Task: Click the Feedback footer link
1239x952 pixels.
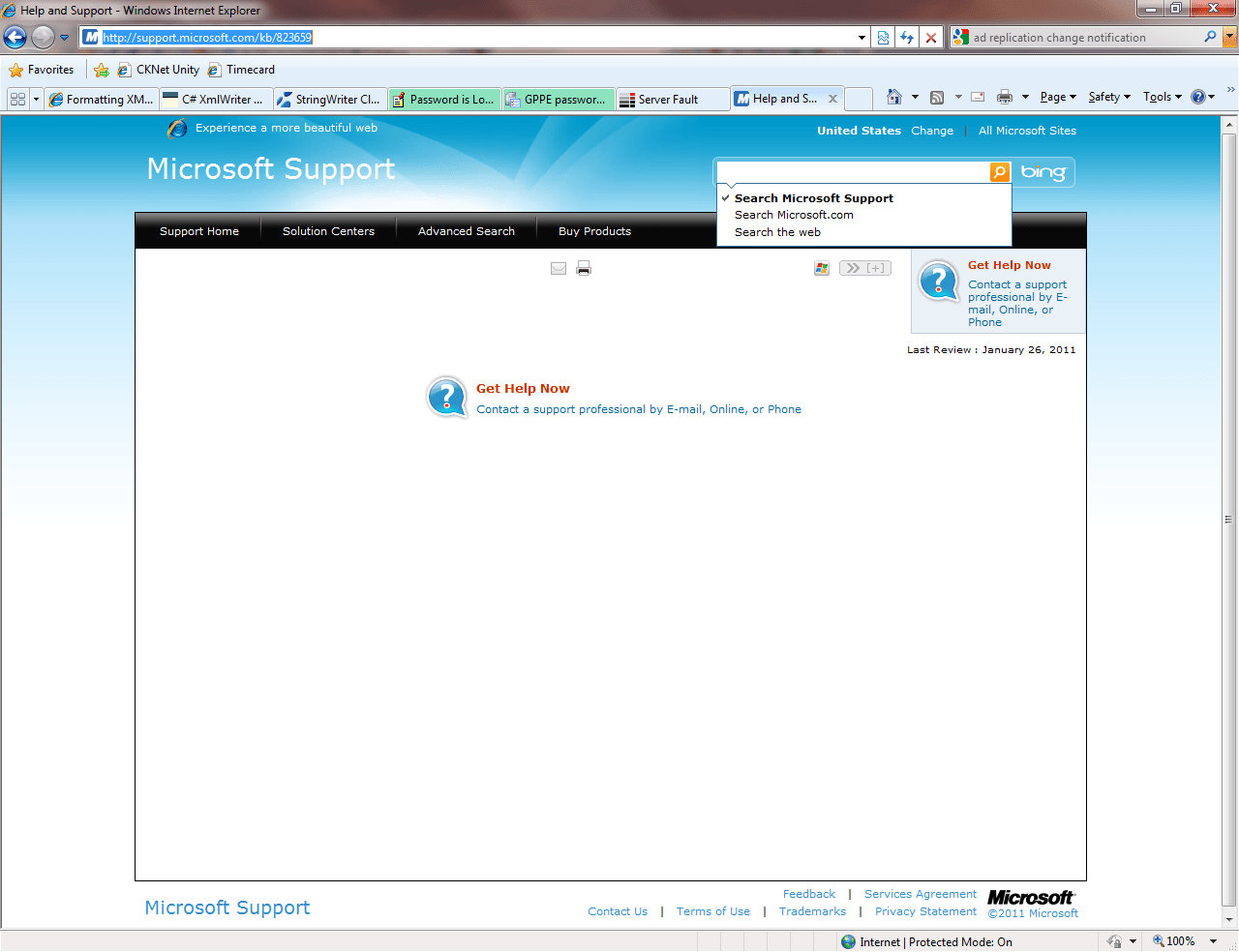Action: click(x=809, y=894)
